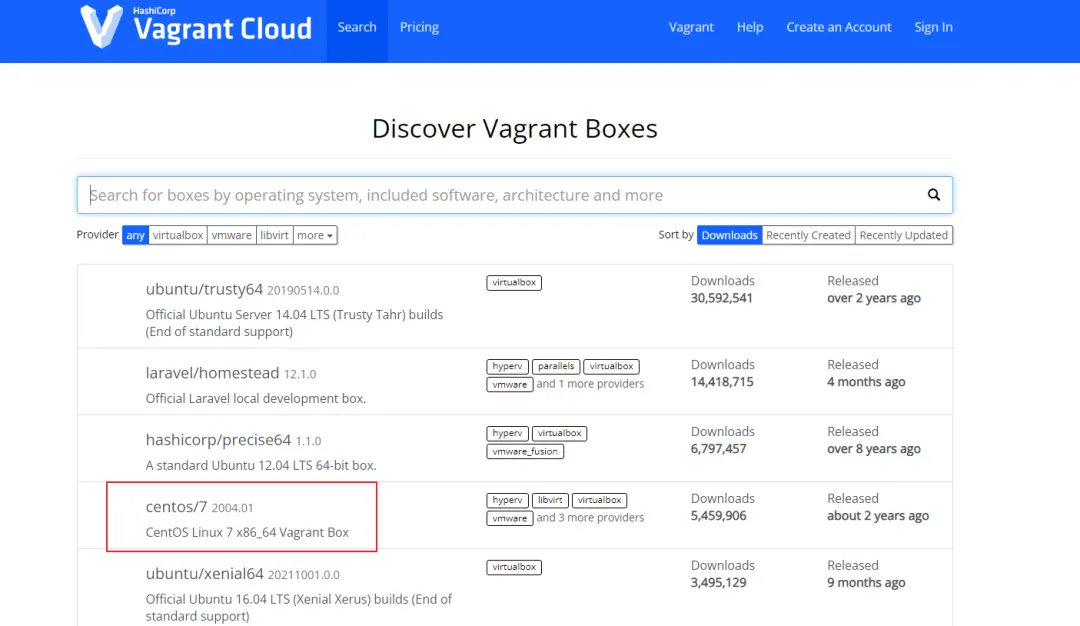
Task: Click vmware tag on laravel/homestead
Action: point(510,384)
